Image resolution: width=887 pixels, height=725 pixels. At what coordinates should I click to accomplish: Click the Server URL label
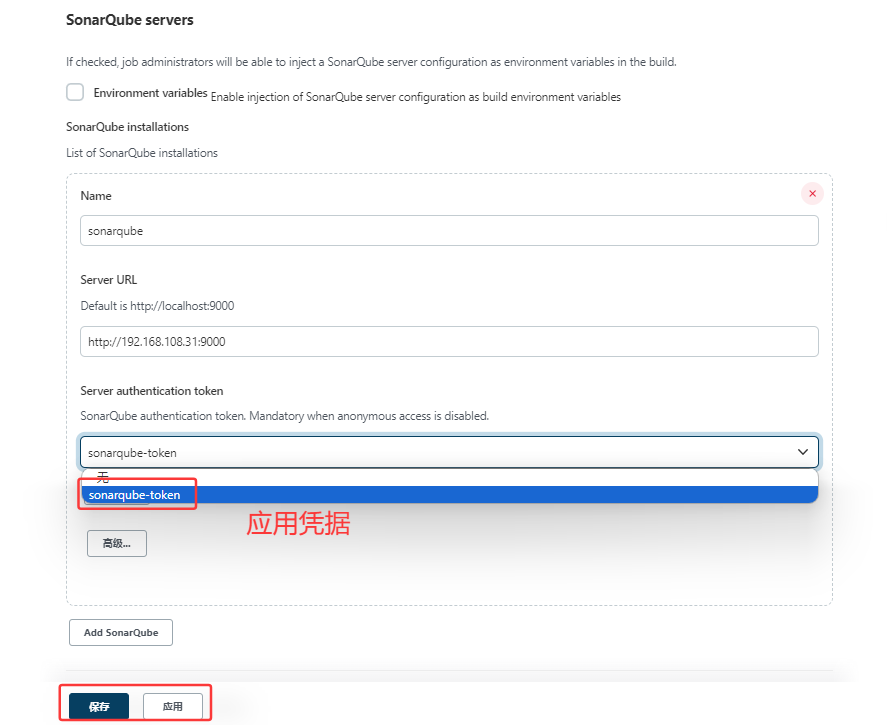pos(109,280)
